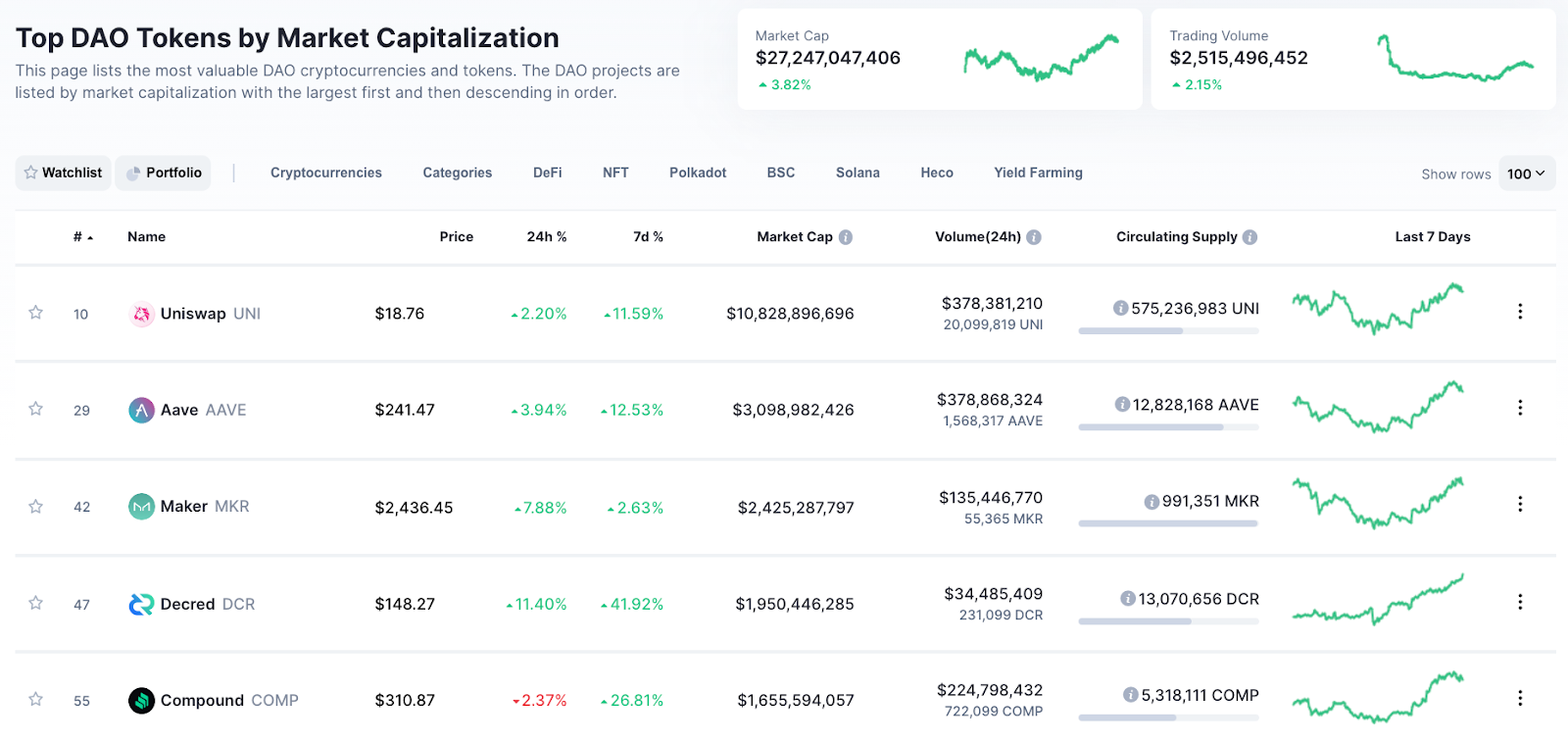Star Uniswap to add to watchlist
Image resolution: width=1568 pixels, height=743 pixels.
tap(35, 313)
